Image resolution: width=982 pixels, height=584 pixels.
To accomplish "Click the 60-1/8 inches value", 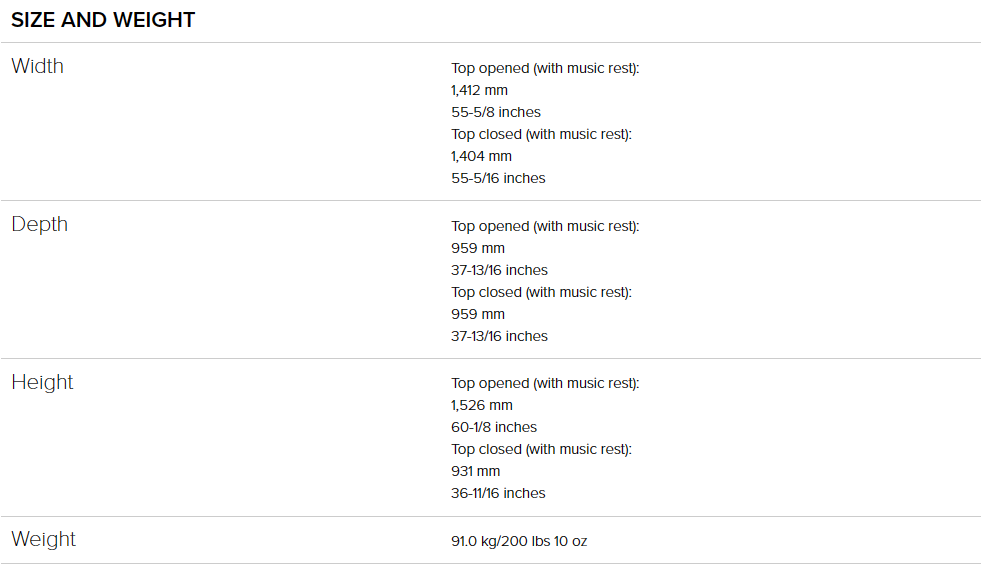I will click(494, 427).
